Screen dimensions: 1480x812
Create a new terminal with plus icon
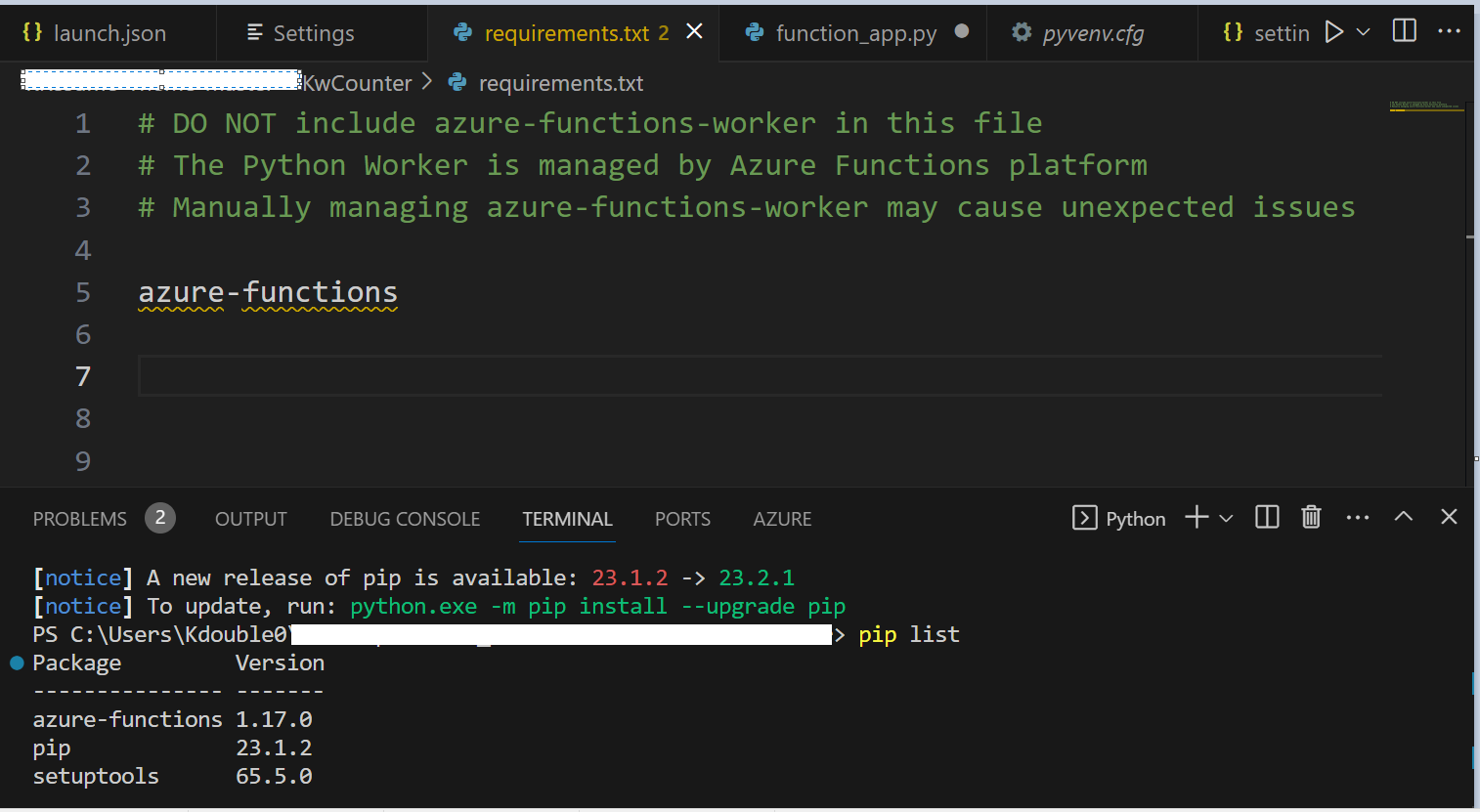[1197, 517]
